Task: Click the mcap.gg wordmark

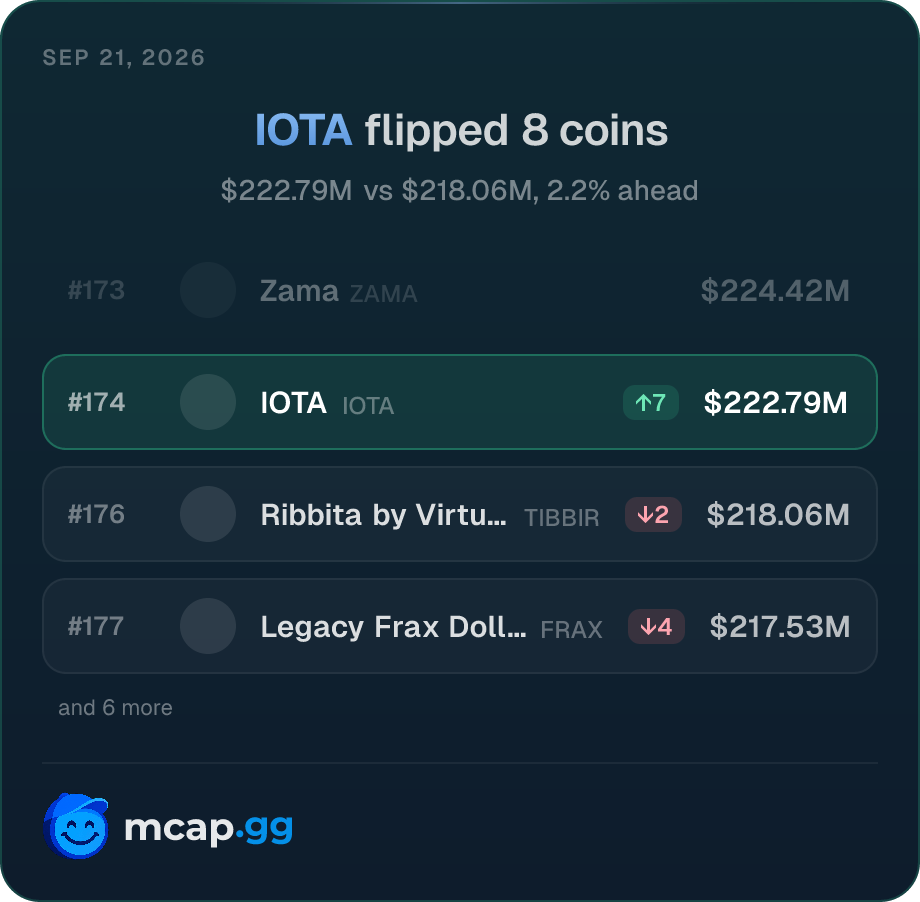Action: point(208,828)
